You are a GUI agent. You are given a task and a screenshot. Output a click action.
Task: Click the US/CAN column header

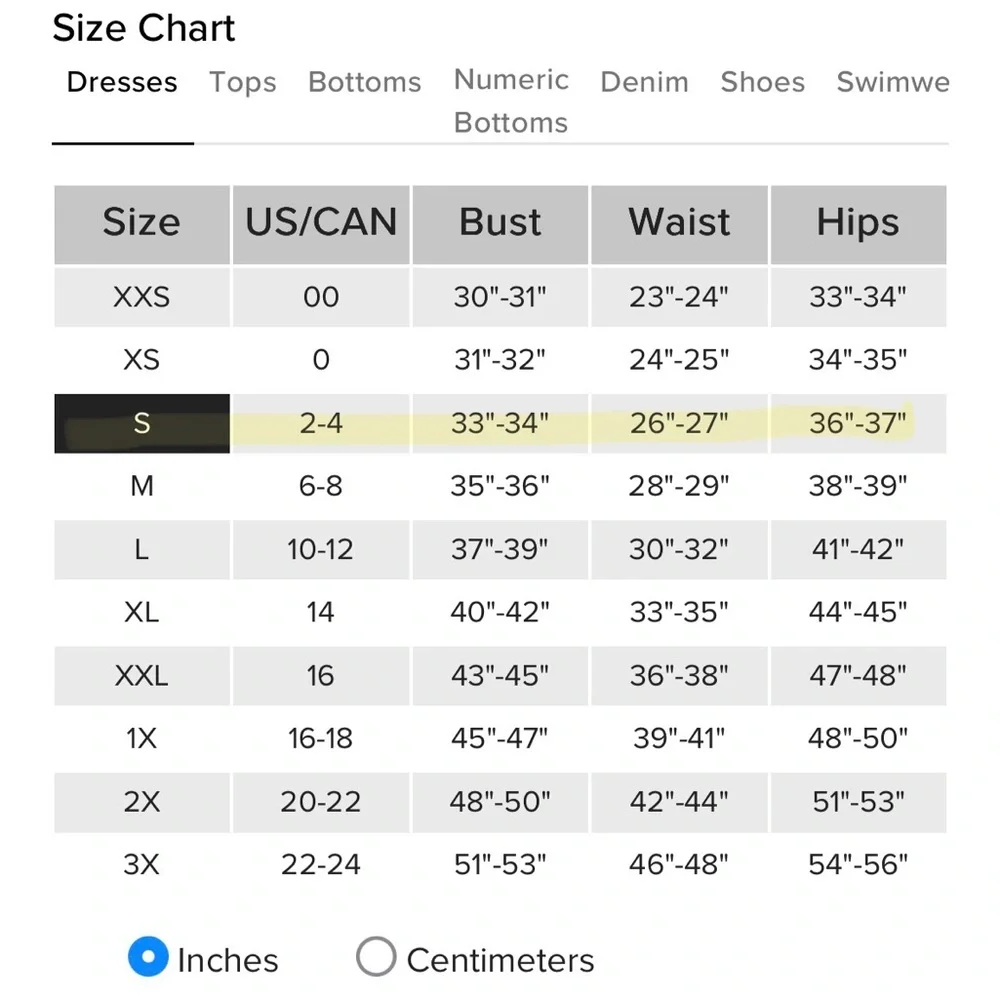tap(321, 223)
